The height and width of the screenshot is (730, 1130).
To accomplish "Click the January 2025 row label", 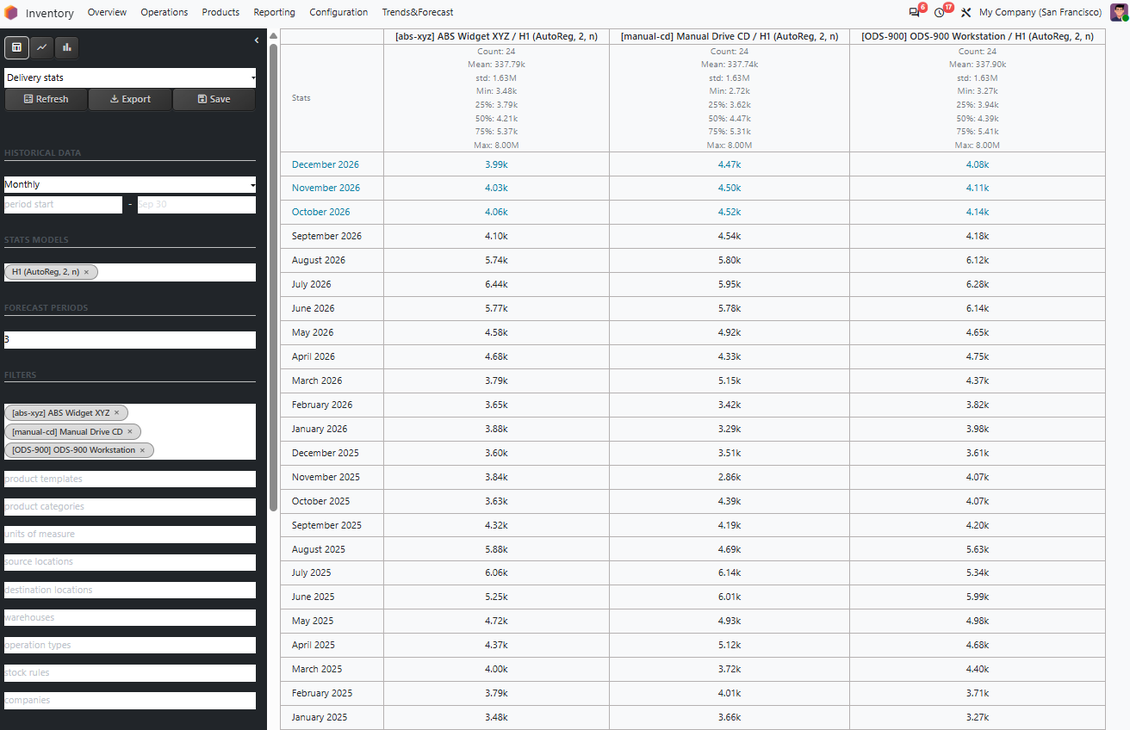I will pyautogui.click(x=319, y=718).
